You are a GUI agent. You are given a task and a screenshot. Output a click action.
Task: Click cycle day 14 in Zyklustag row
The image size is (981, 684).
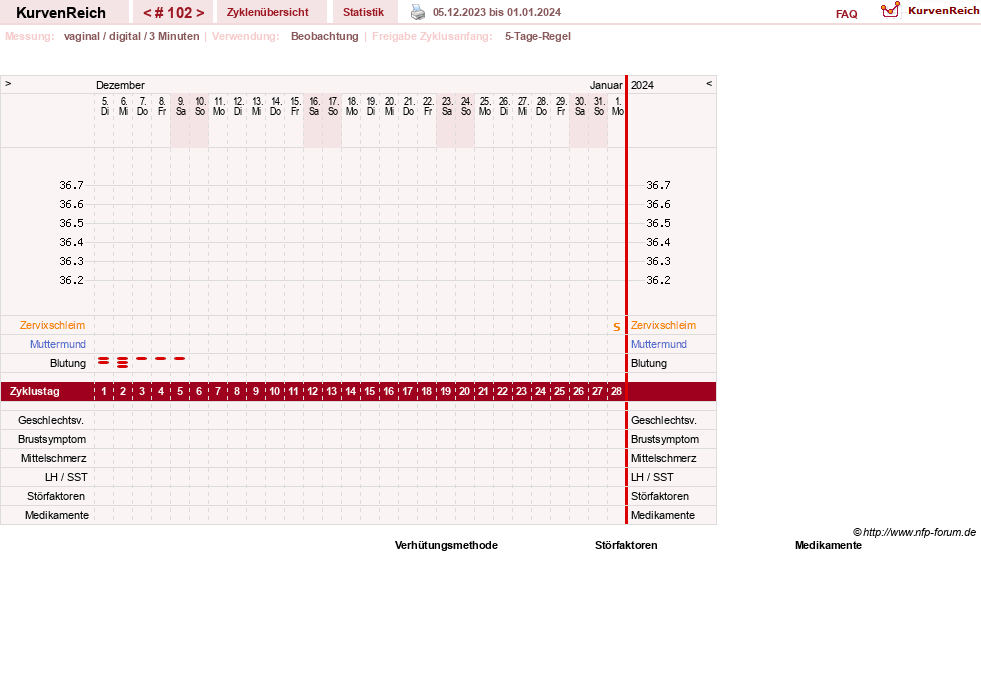[350, 392]
